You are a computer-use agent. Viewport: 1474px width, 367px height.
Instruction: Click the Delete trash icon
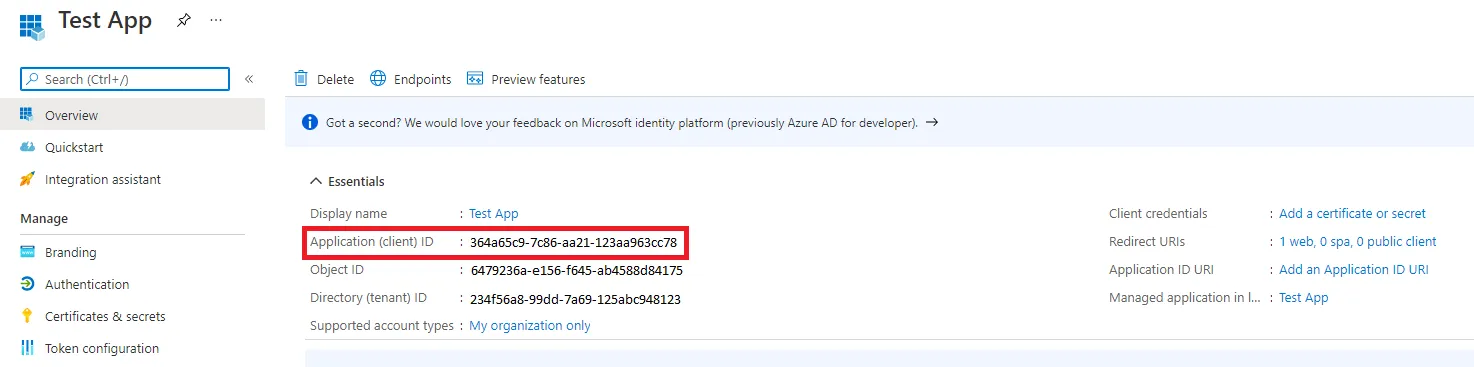[301, 79]
